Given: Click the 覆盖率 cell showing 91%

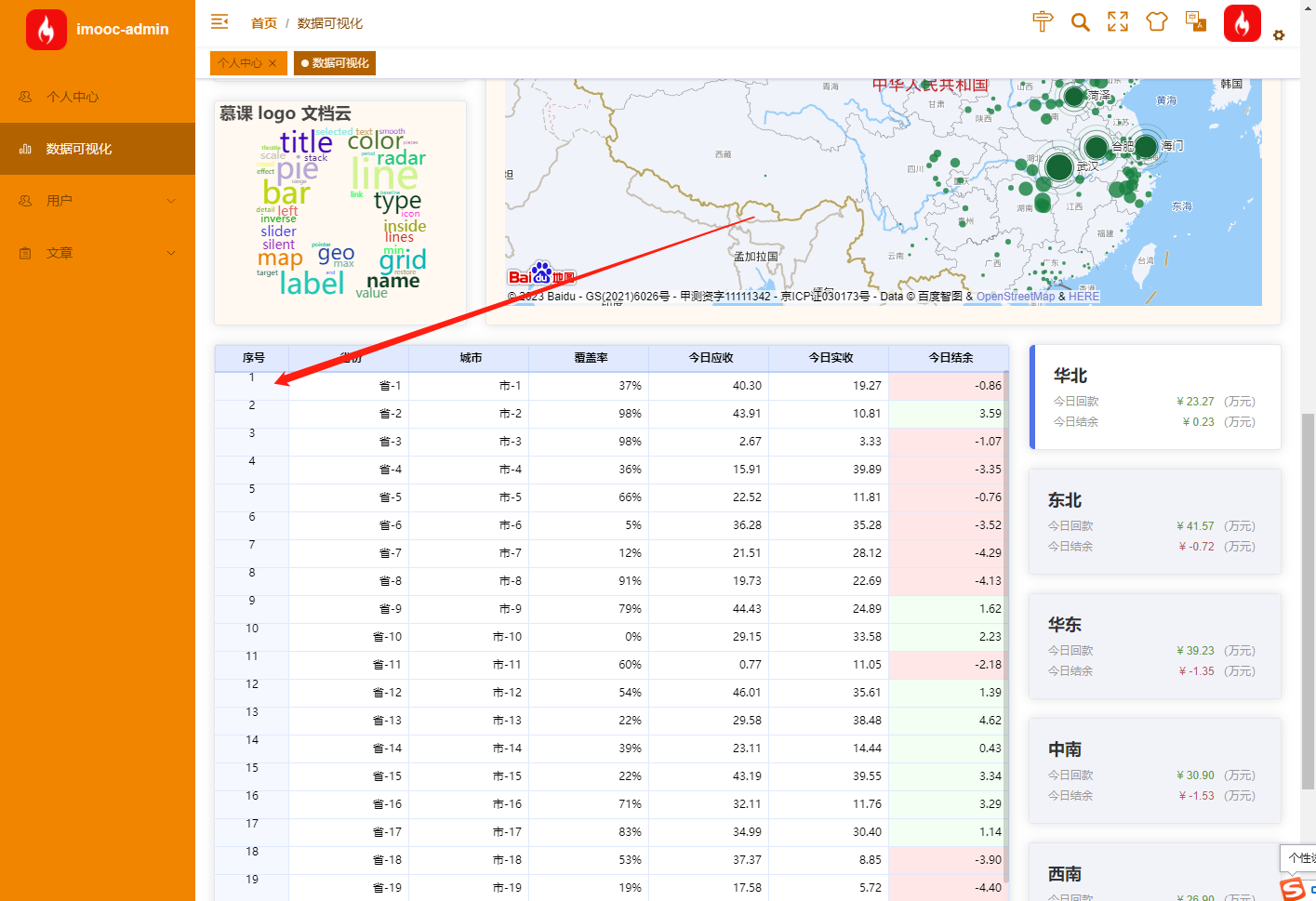Looking at the screenshot, I should [590, 581].
